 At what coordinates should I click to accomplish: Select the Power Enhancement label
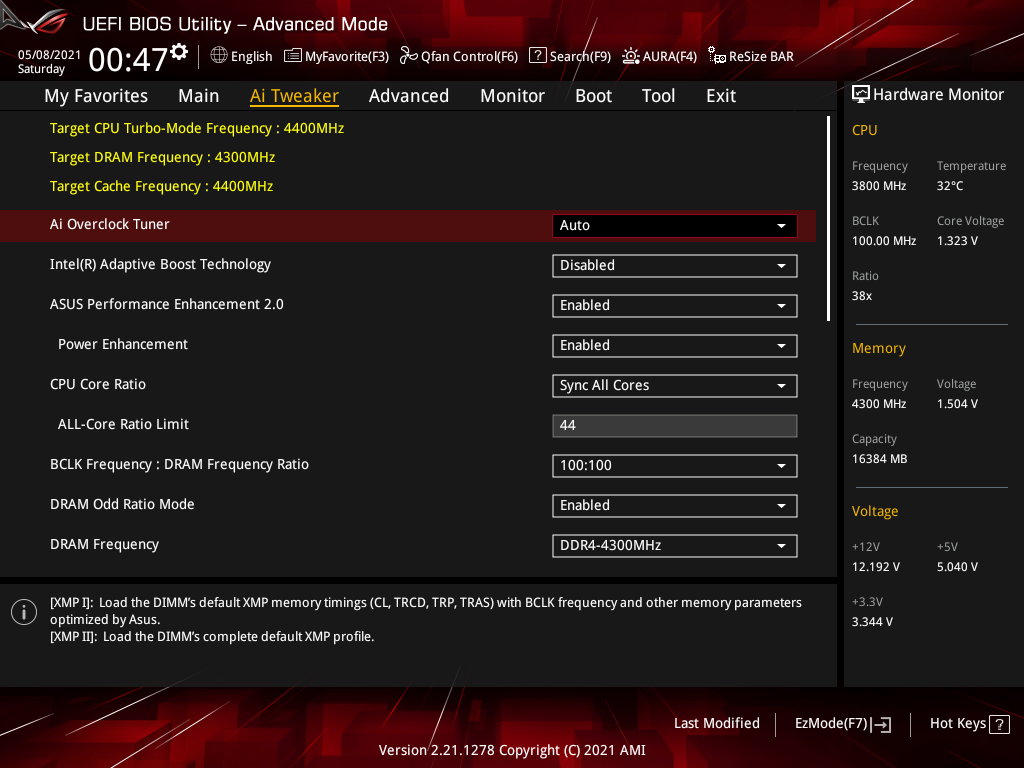(123, 344)
